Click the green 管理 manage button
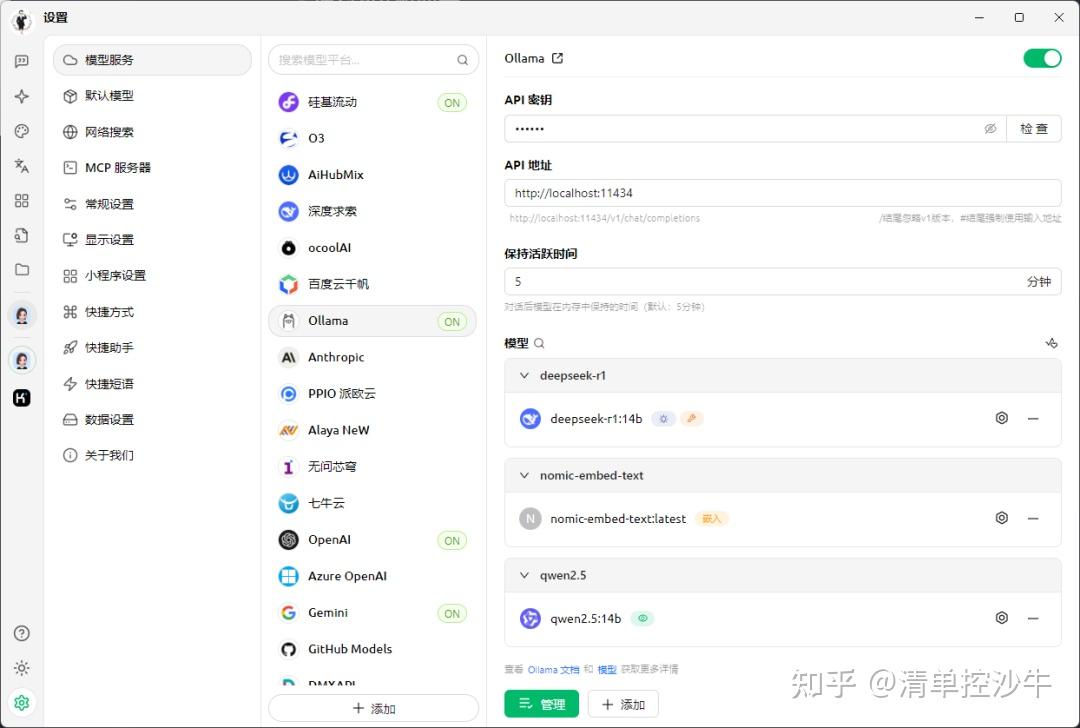1080x728 pixels. point(541,704)
